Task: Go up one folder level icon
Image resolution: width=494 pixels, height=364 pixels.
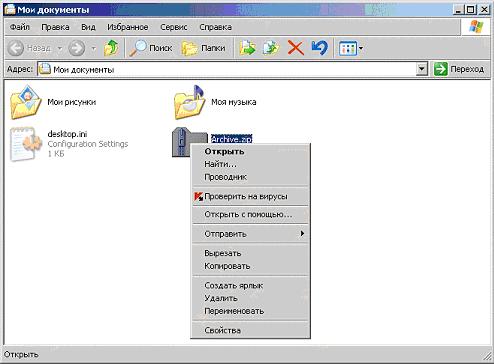Action: 111,48
